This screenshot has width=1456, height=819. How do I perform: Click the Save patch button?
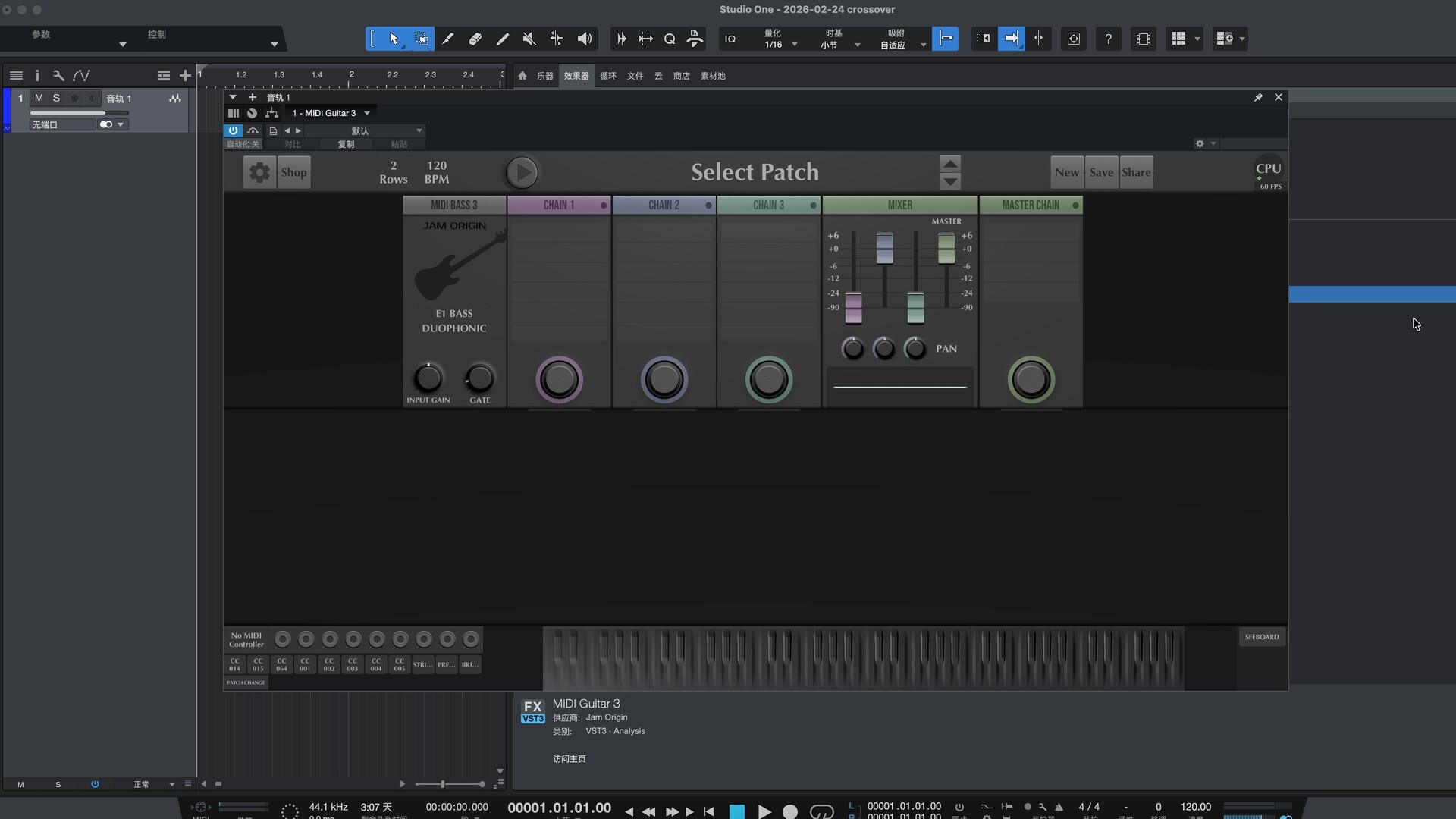1101,172
